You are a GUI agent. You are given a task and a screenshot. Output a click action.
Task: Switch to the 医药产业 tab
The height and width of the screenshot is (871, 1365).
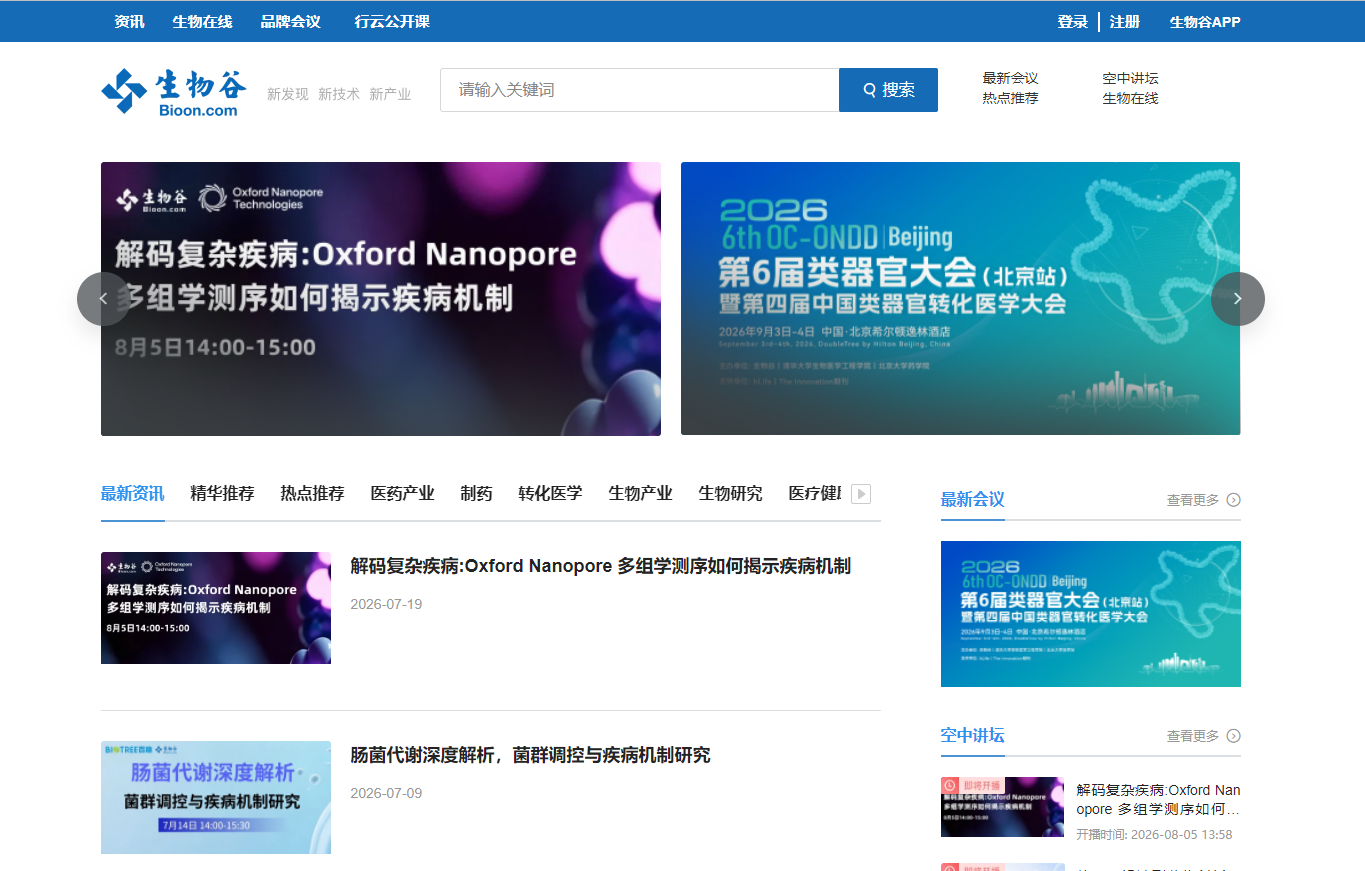point(402,494)
